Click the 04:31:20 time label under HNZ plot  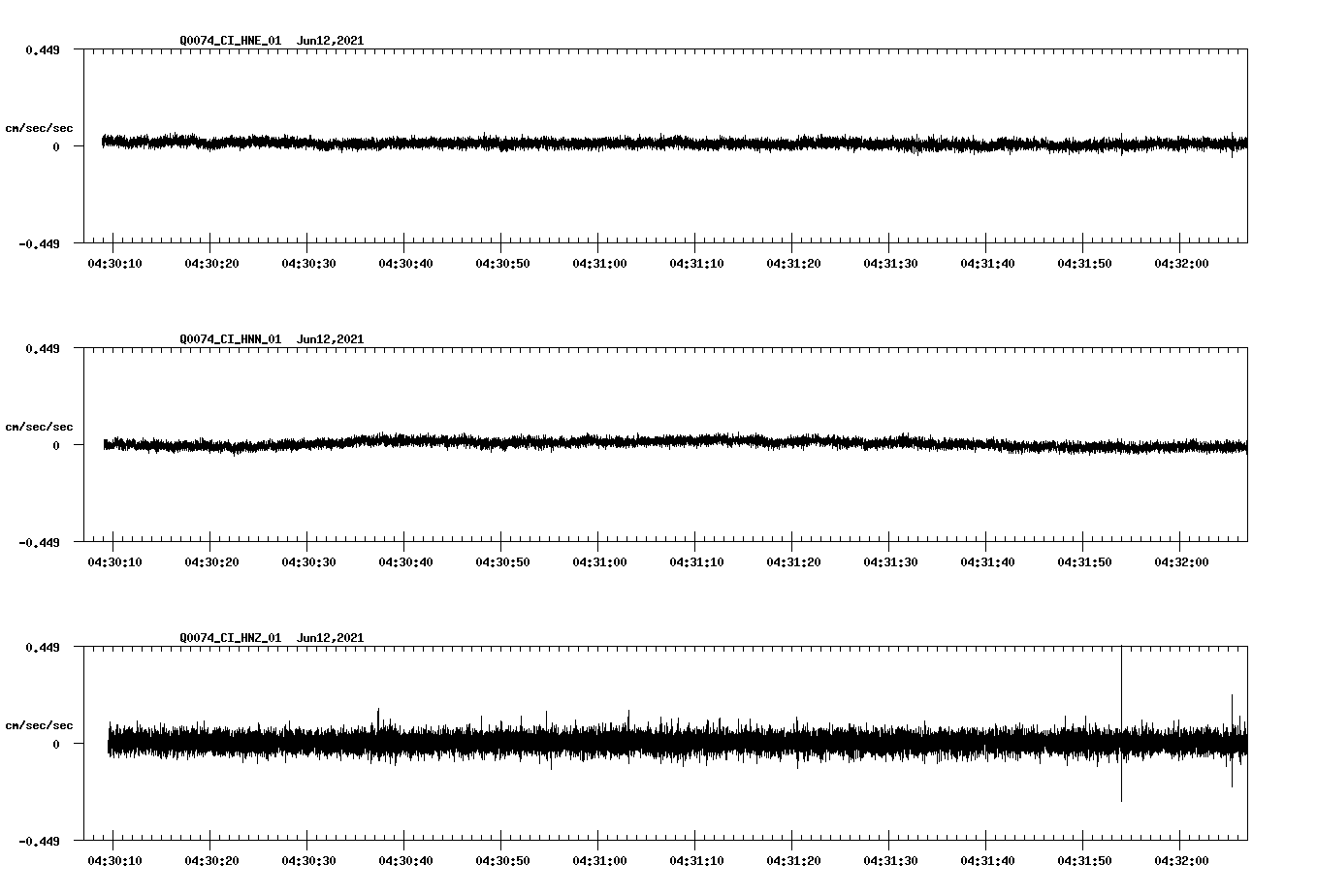pos(793,861)
